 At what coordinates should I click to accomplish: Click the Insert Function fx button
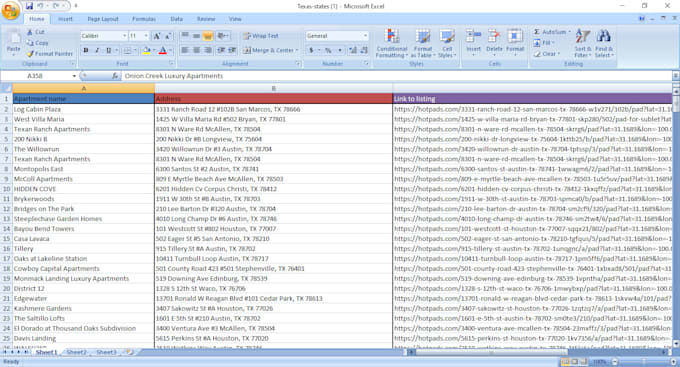[115, 76]
